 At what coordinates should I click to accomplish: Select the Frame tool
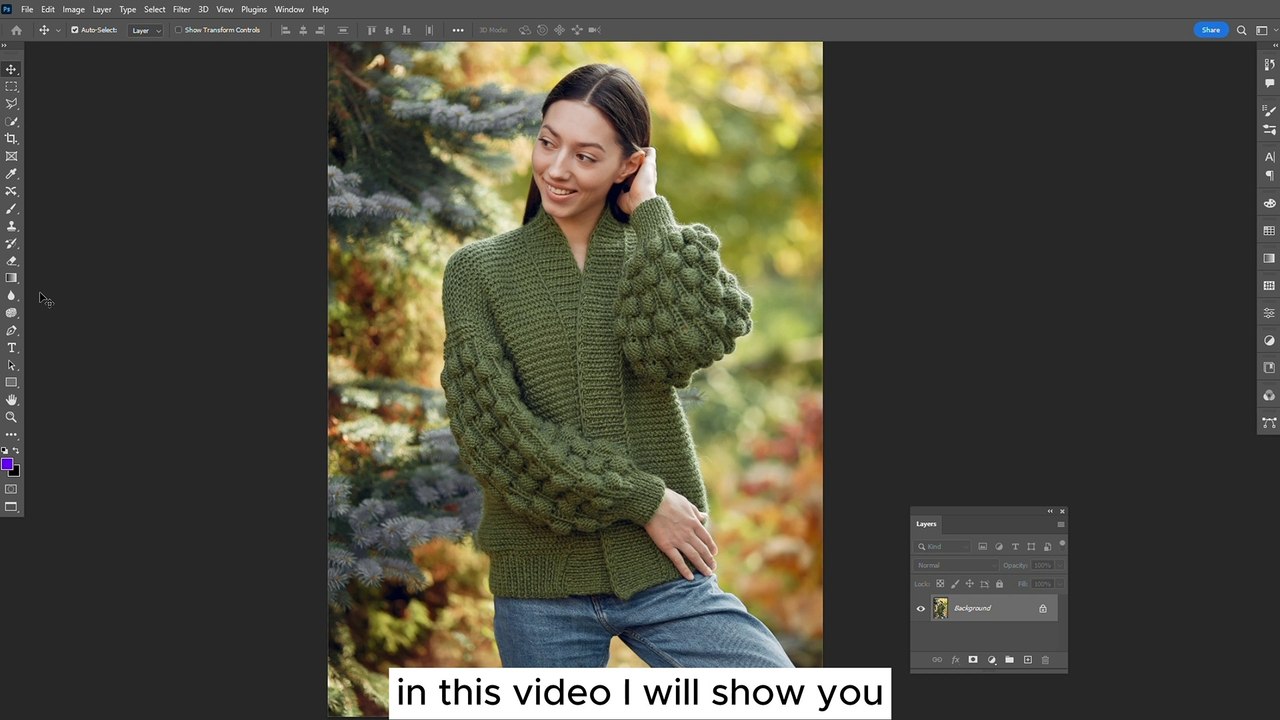point(11,156)
